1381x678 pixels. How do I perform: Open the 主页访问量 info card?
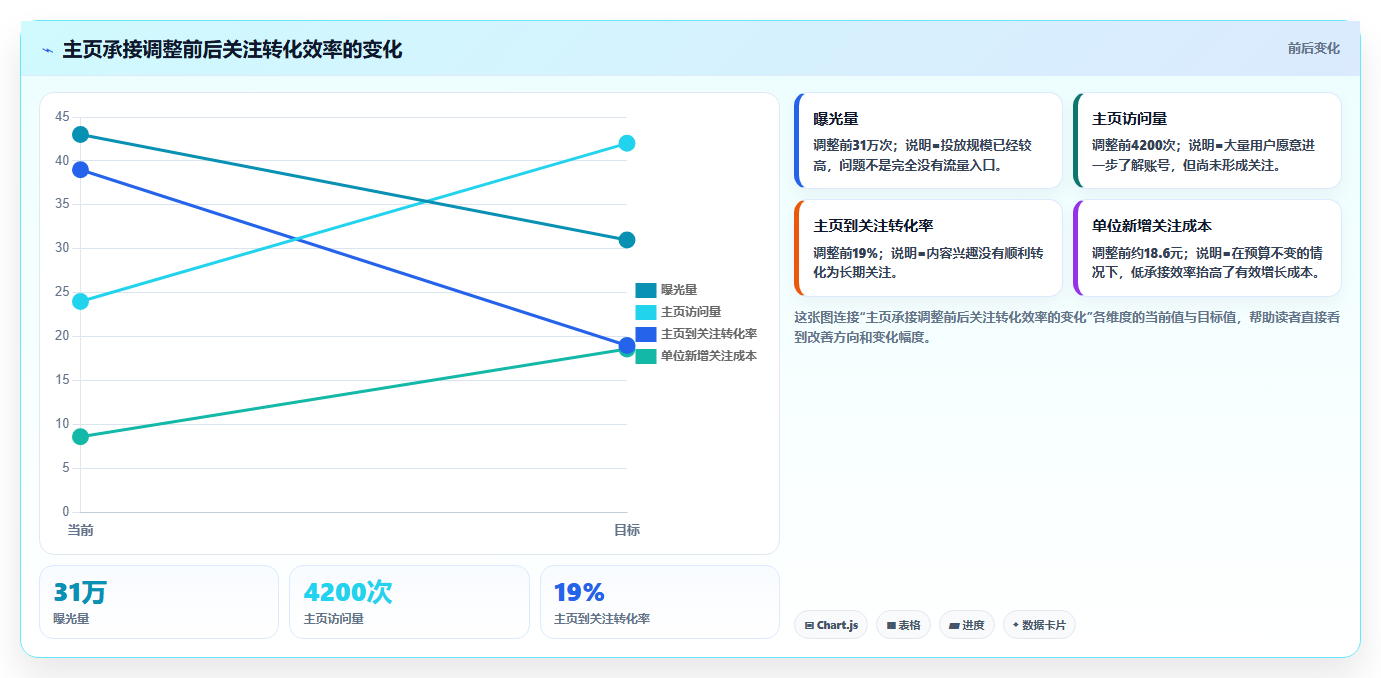click(1207, 141)
